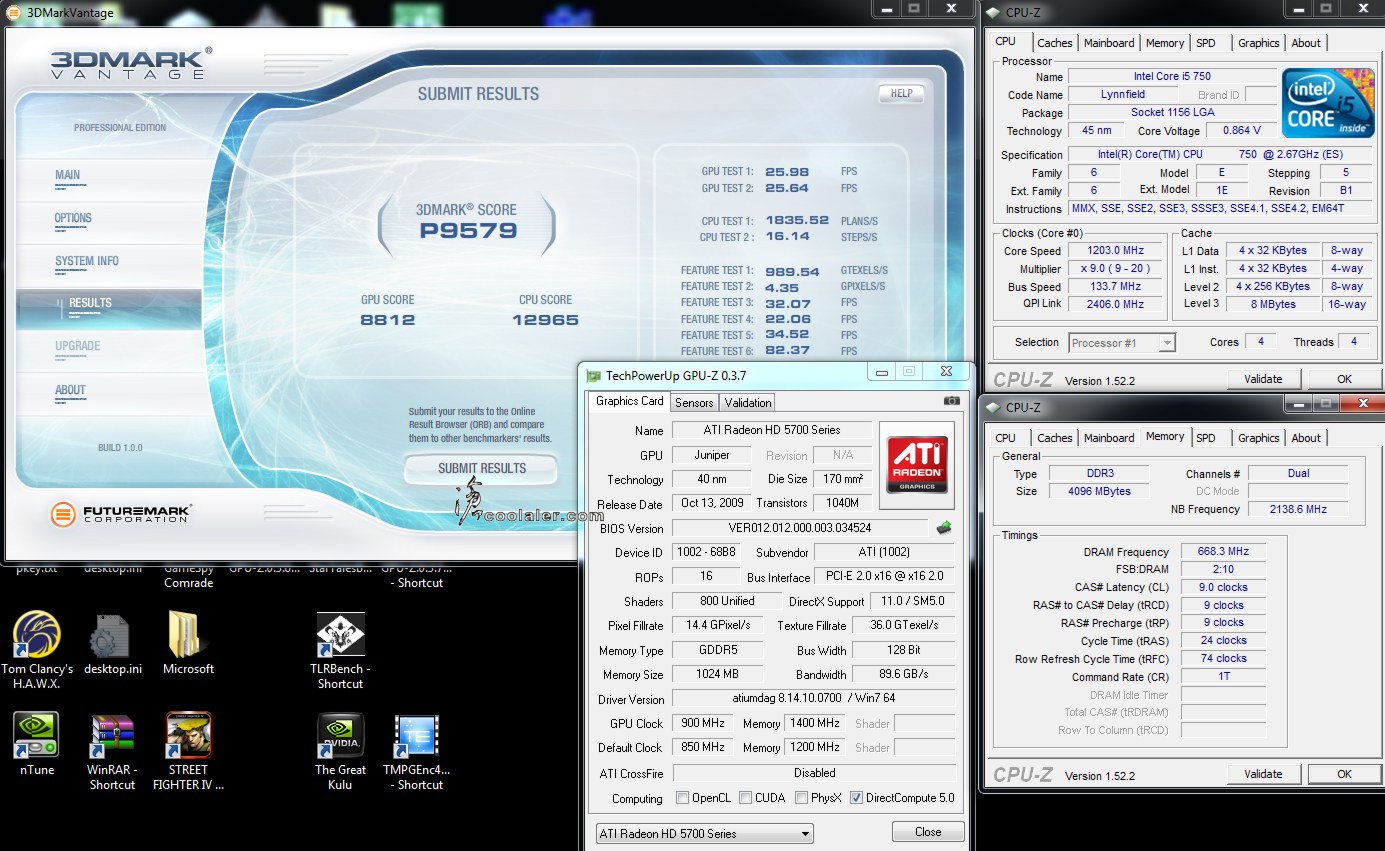Click the SUBMIT RESULTS button

point(481,468)
